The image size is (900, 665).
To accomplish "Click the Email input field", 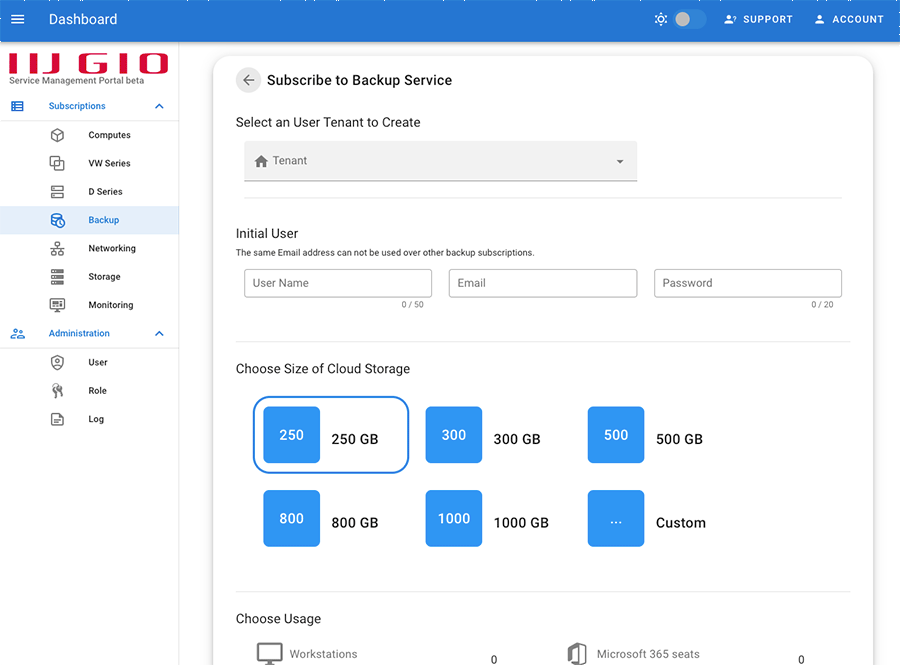I will (x=542, y=283).
